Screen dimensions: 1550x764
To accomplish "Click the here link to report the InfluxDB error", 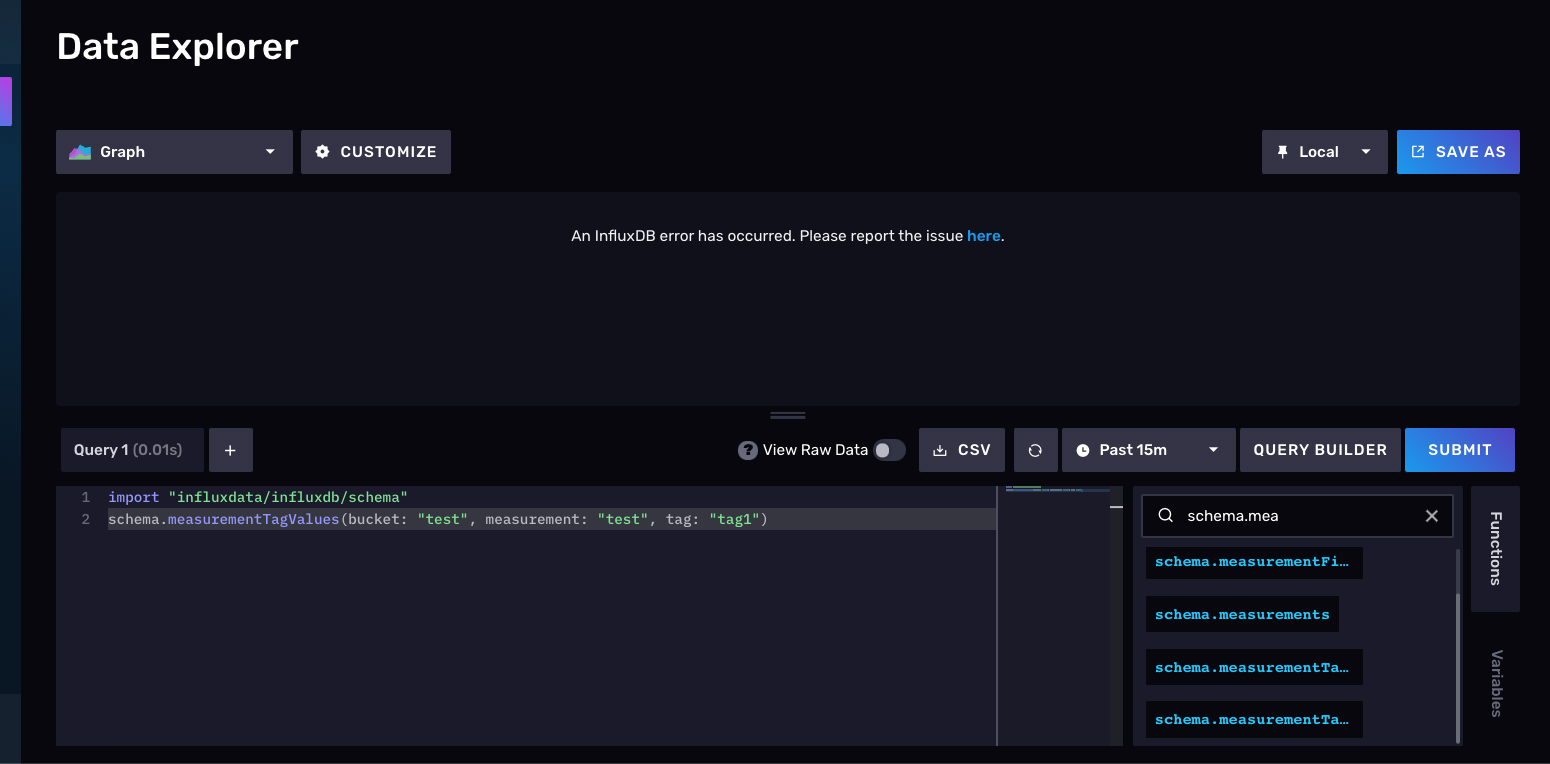I will click(x=984, y=235).
